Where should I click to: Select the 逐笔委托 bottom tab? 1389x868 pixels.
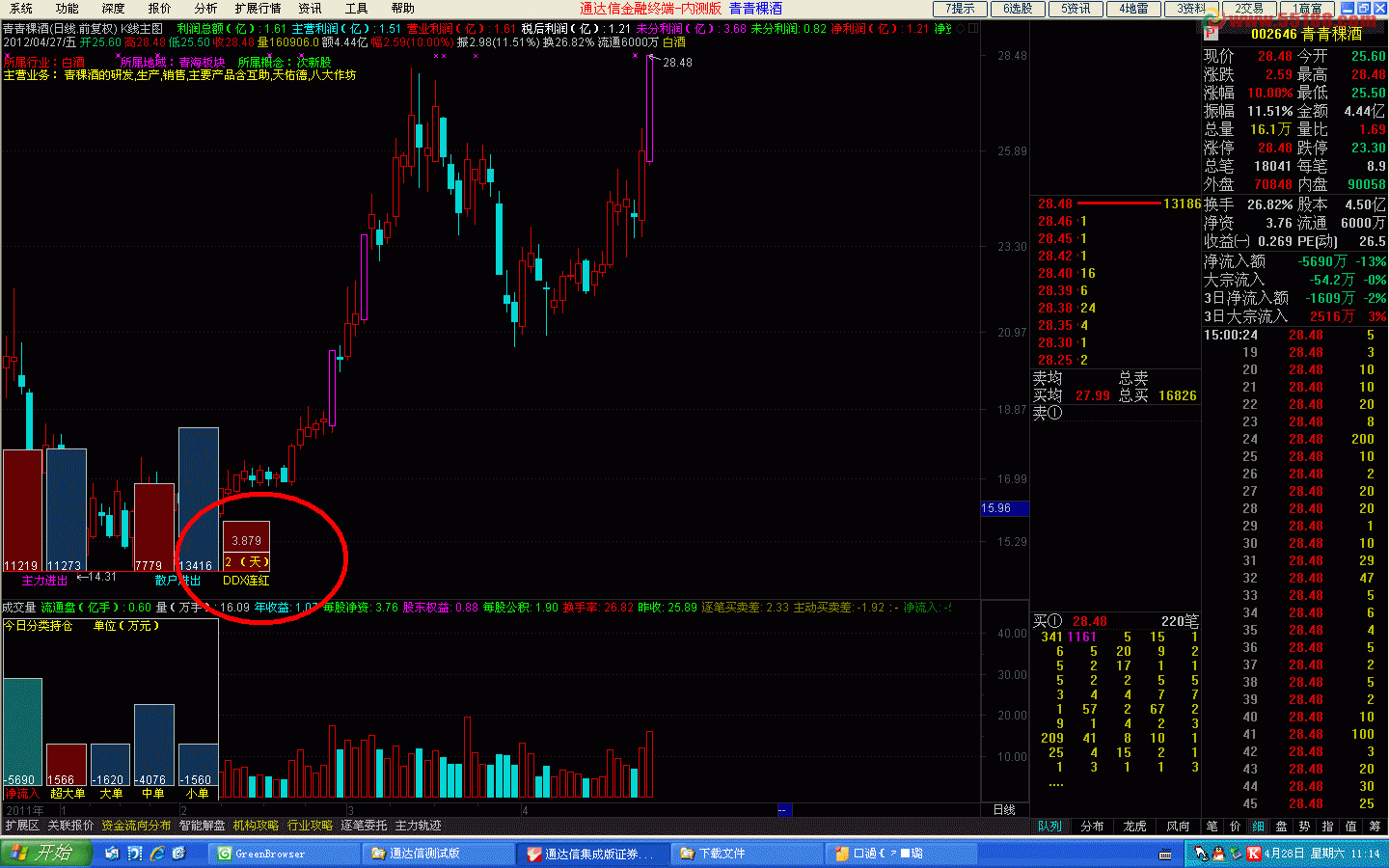[364, 826]
